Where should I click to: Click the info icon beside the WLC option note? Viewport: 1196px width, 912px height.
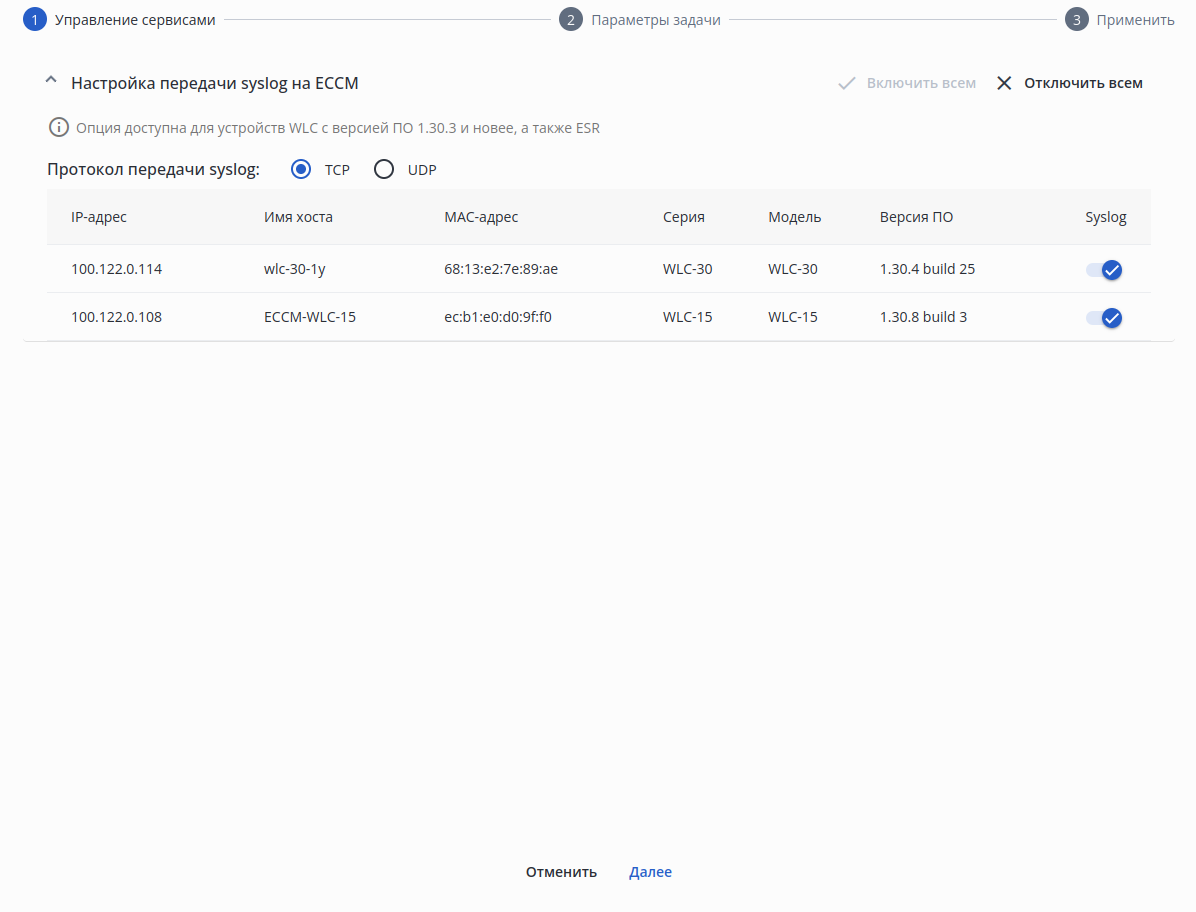[59, 128]
